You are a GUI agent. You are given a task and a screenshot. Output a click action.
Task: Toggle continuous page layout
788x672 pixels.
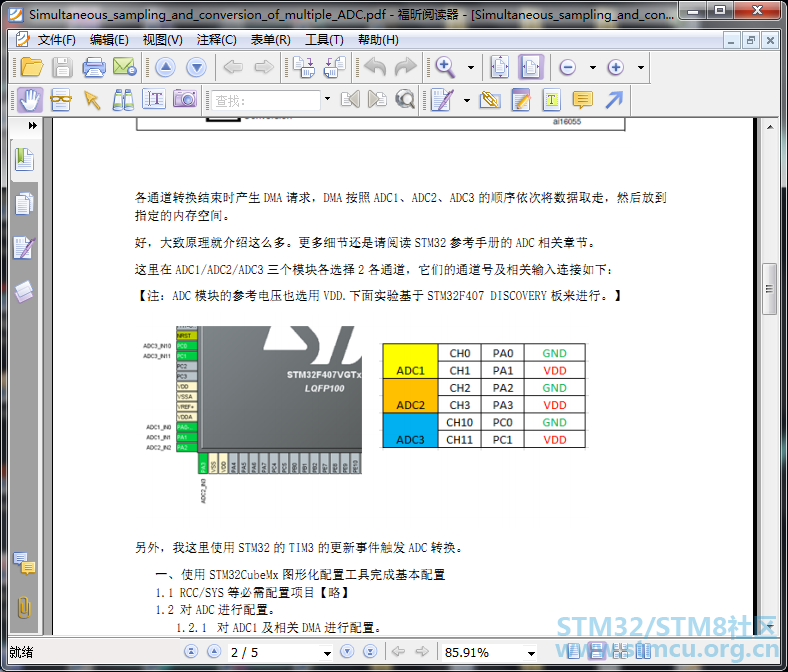click(x=597, y=652)
